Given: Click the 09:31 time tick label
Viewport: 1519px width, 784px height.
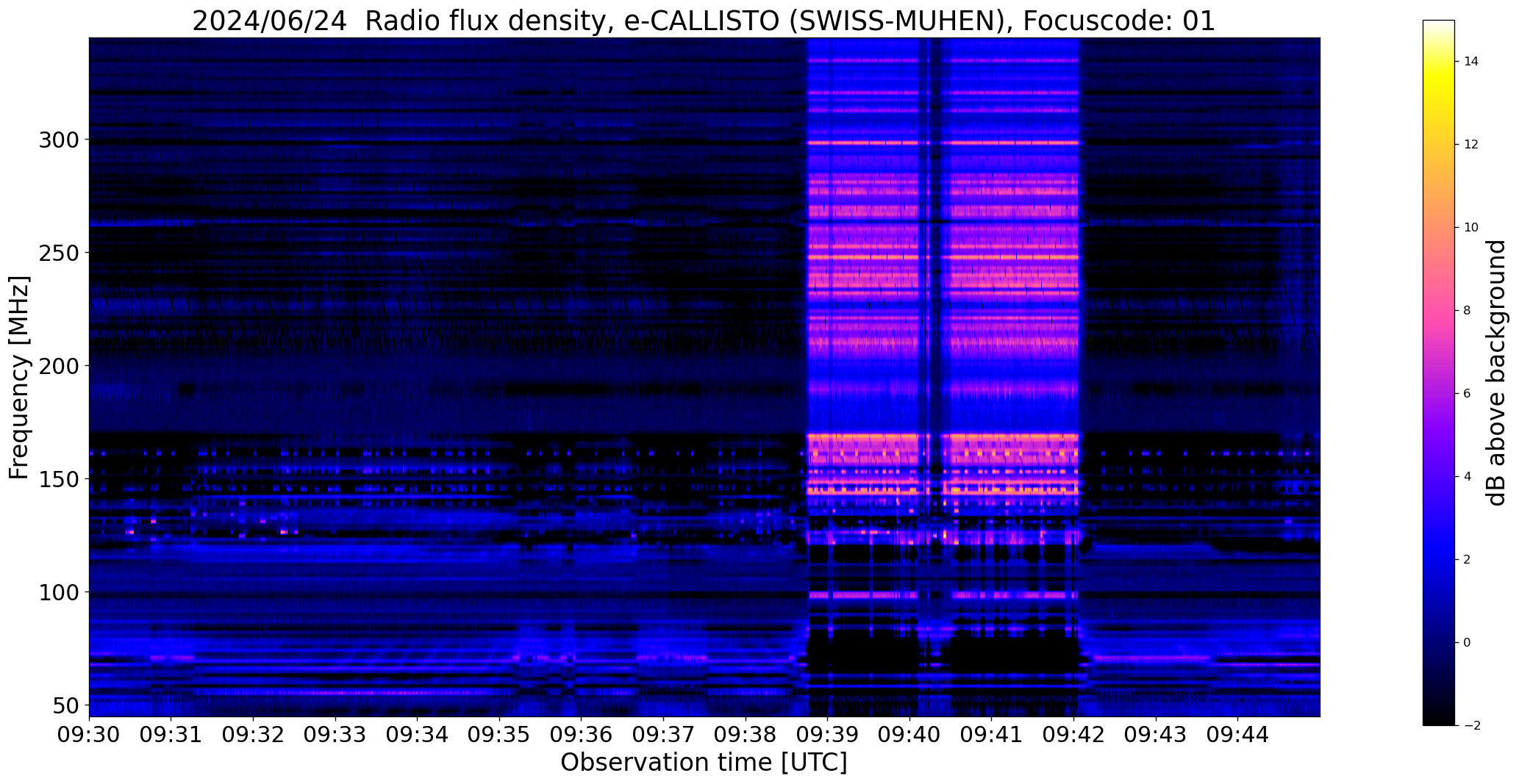Looking at the screenshot, I should coord(171,735).
